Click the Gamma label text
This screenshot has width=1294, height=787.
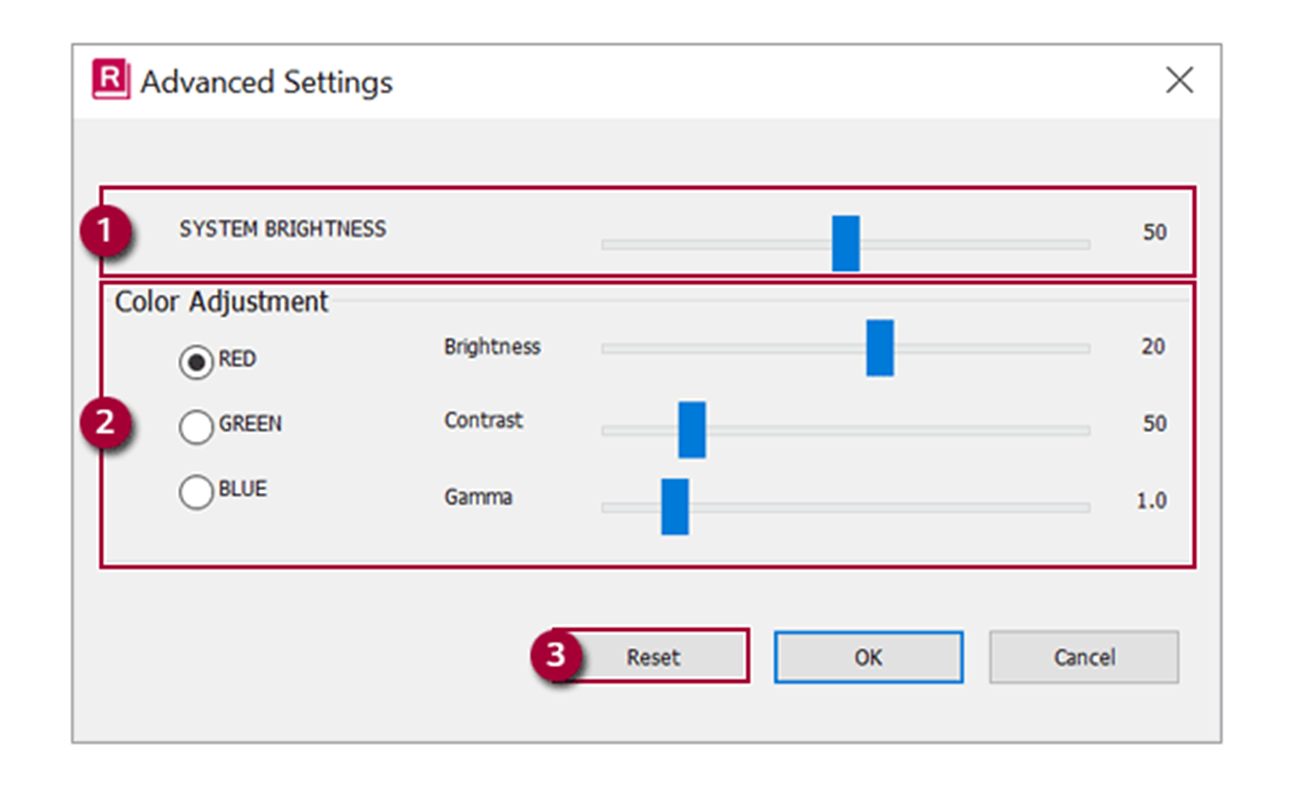point(478,497)
